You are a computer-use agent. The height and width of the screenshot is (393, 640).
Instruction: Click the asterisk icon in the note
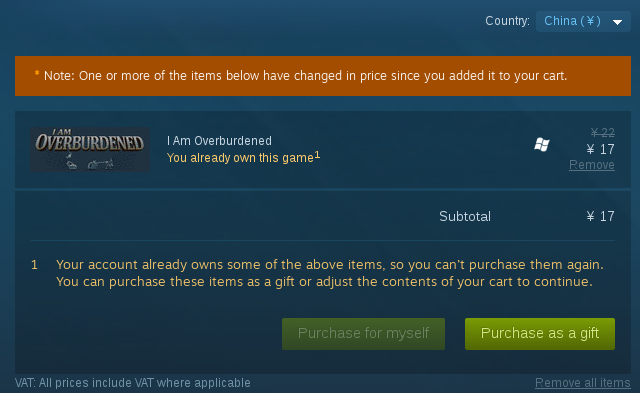click(37, 73)
